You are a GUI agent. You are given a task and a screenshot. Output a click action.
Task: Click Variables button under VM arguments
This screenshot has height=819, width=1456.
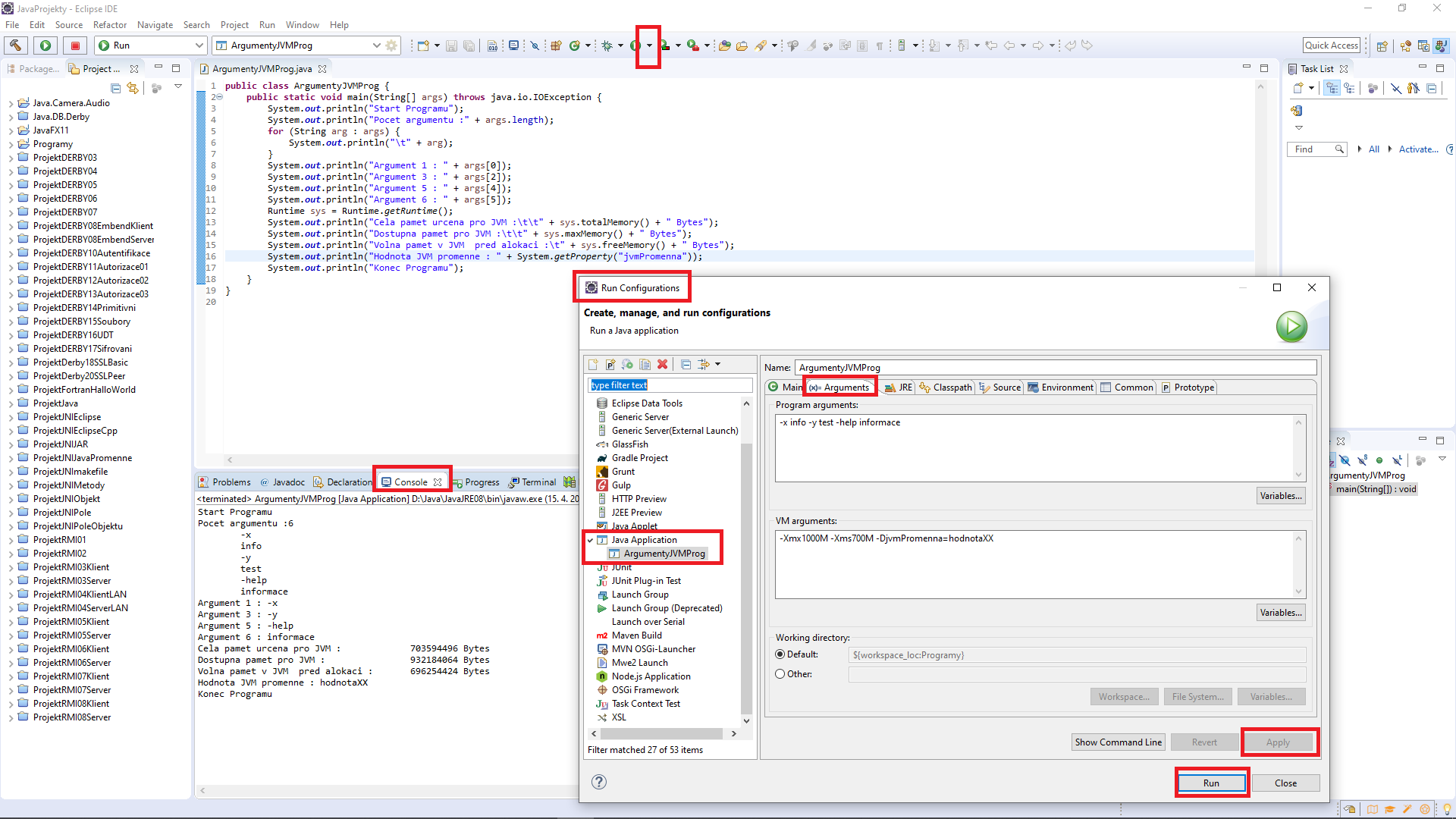point(1280,613)
